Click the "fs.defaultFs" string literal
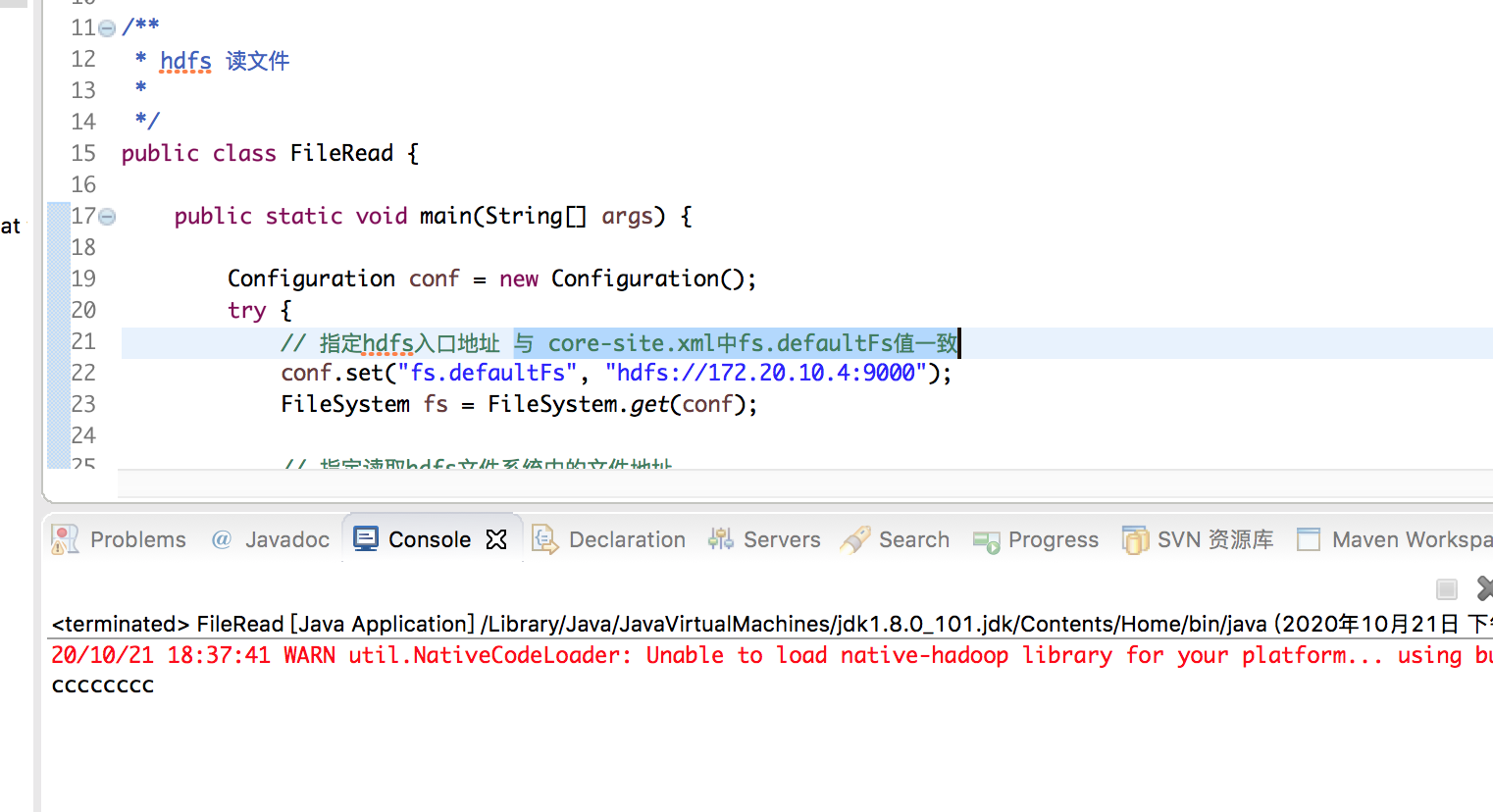This screenshot has width=1493, height=812. point(488,373)
